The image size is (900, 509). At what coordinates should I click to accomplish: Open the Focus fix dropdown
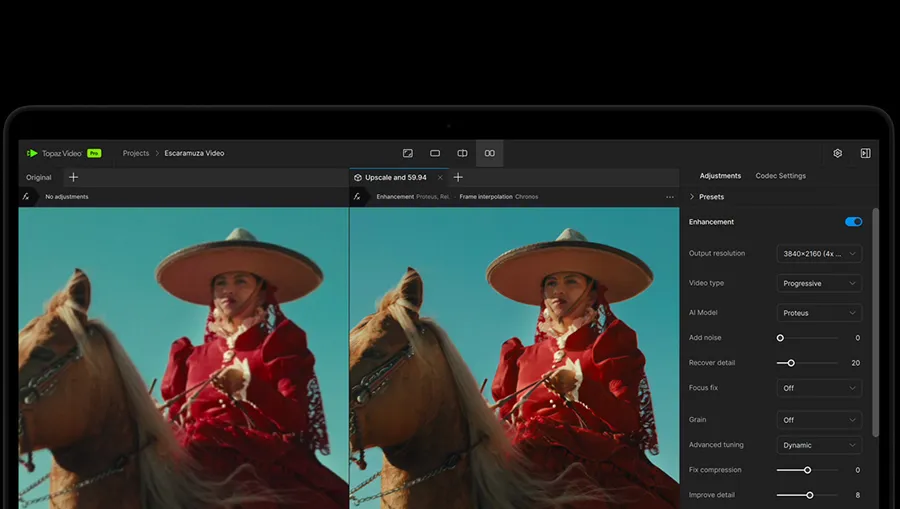tap(819, 388)
